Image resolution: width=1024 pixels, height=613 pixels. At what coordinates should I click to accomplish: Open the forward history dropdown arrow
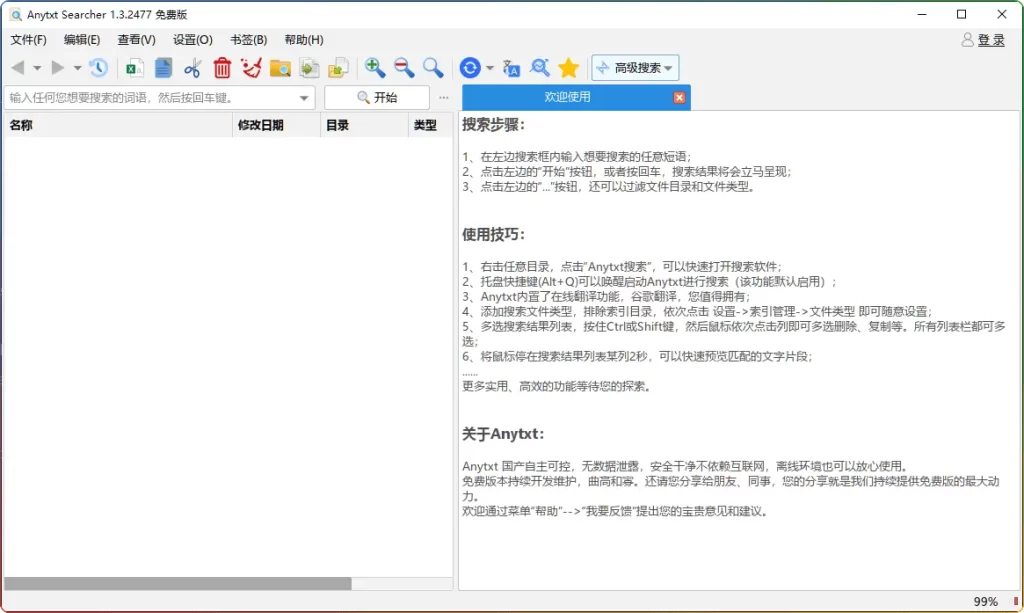(x=77, y=68)
